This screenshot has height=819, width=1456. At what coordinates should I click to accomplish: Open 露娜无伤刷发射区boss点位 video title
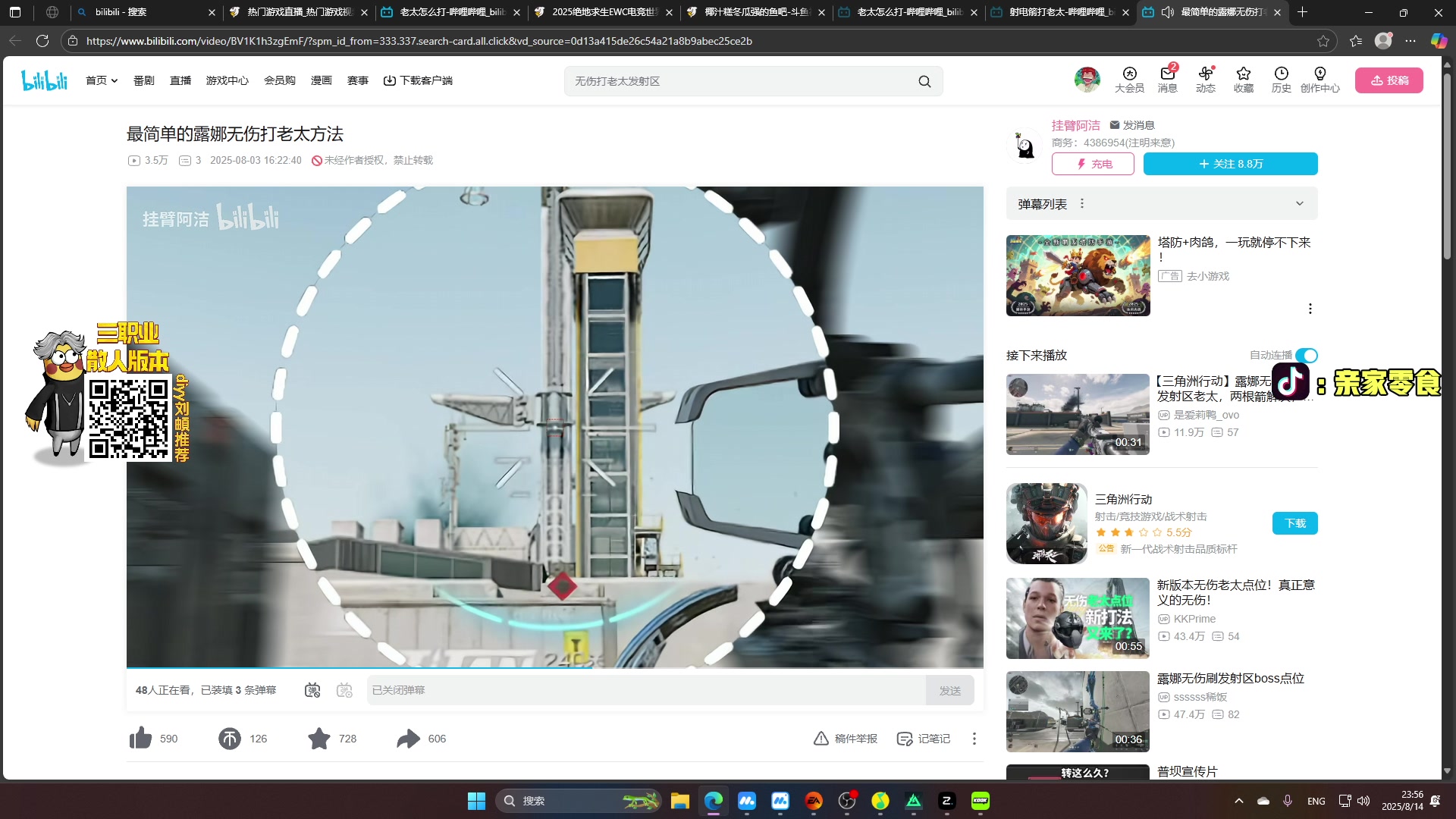[x=1230, y=678]
